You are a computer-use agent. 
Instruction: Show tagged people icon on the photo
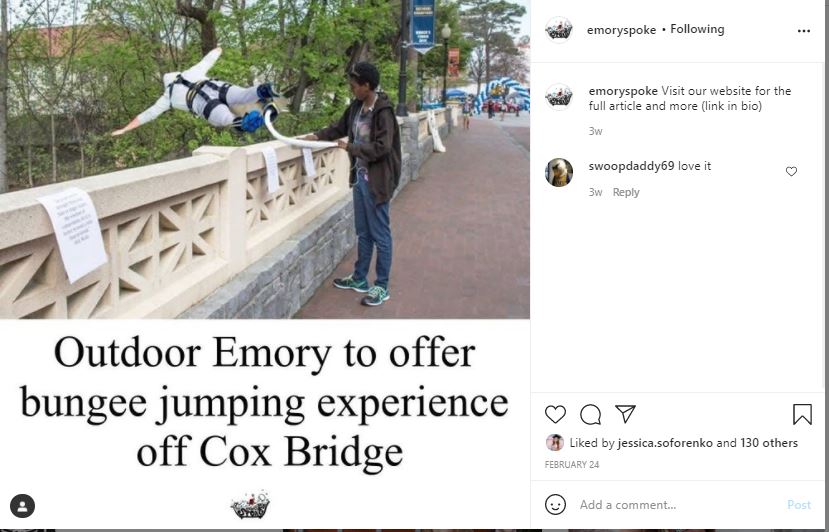(23, 506)
